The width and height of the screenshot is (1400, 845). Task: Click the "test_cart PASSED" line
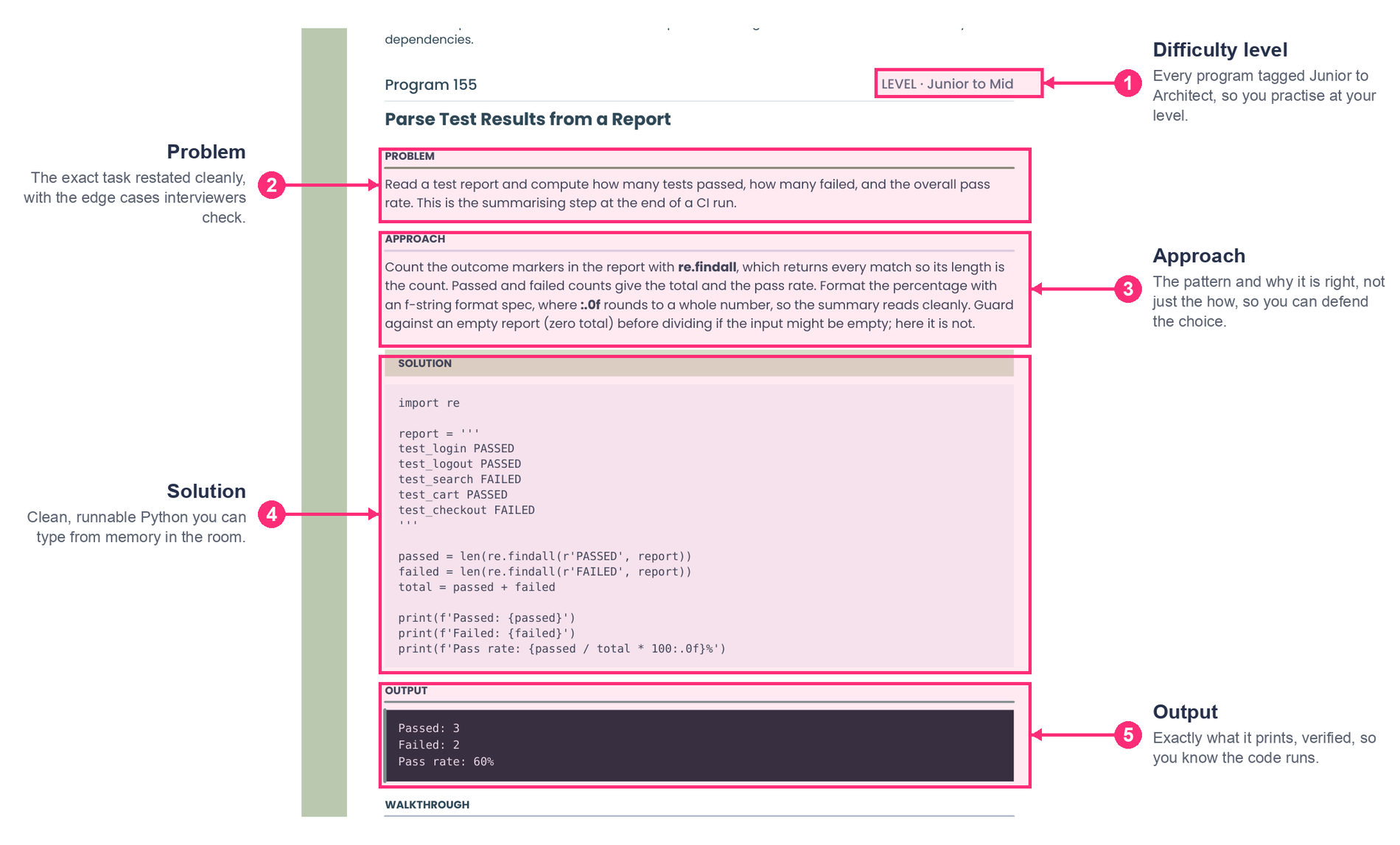tap(452, 495)
